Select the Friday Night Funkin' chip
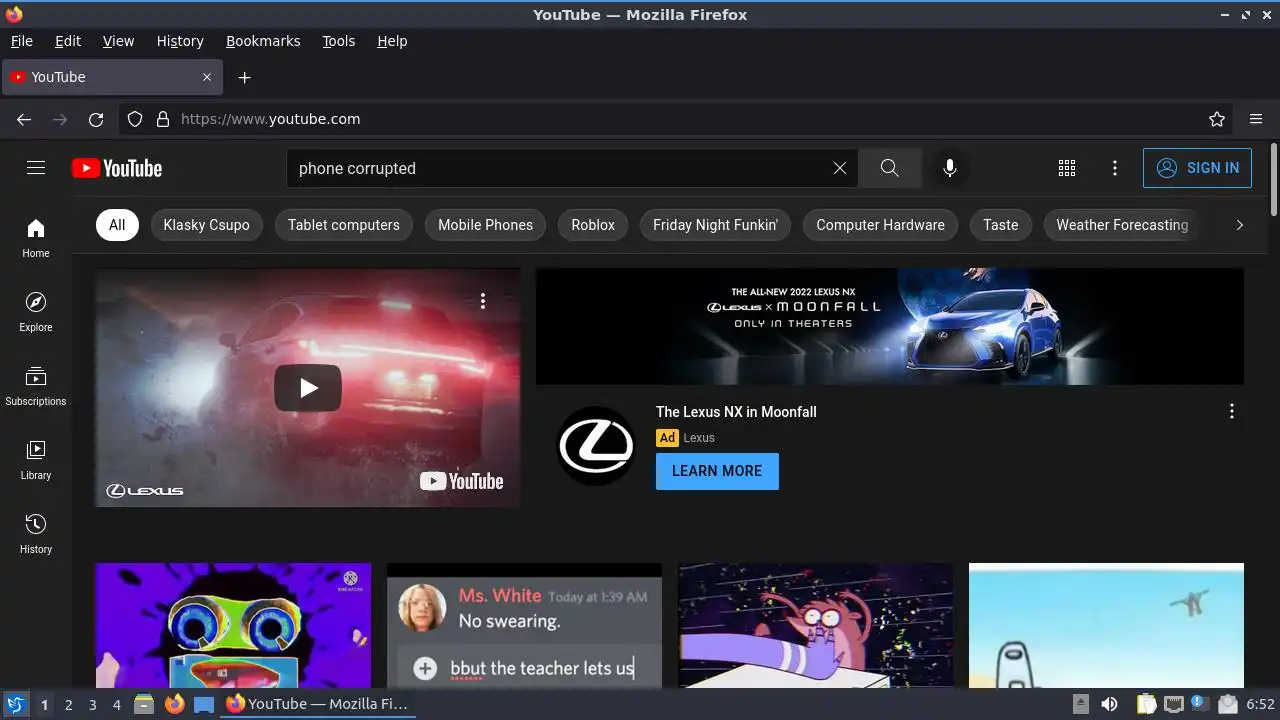1280x720 pixels. pyautogui.click(x=715, y=225)
